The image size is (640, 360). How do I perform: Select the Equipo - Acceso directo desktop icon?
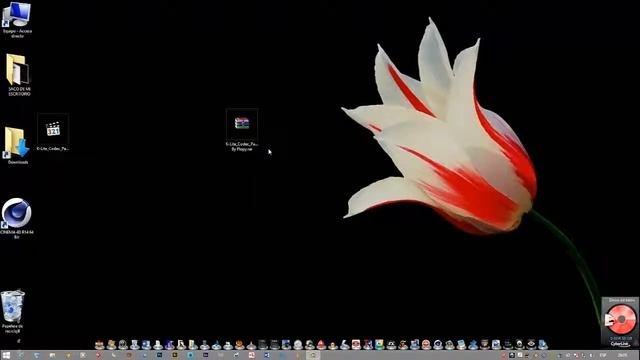[x=17, y=19]
